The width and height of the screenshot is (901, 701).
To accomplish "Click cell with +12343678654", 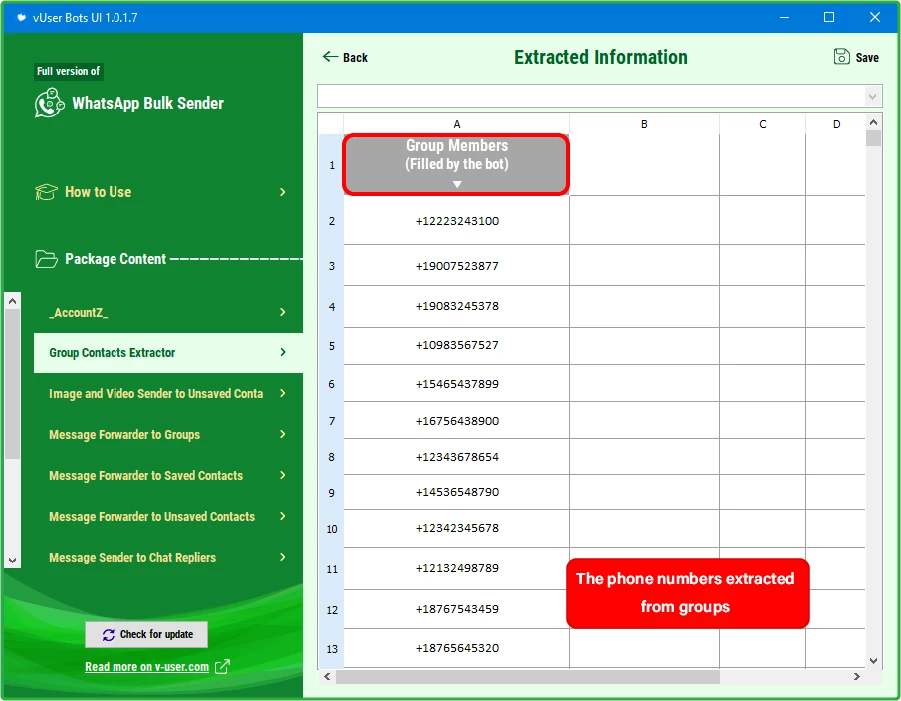I will (x=456, y=457).
